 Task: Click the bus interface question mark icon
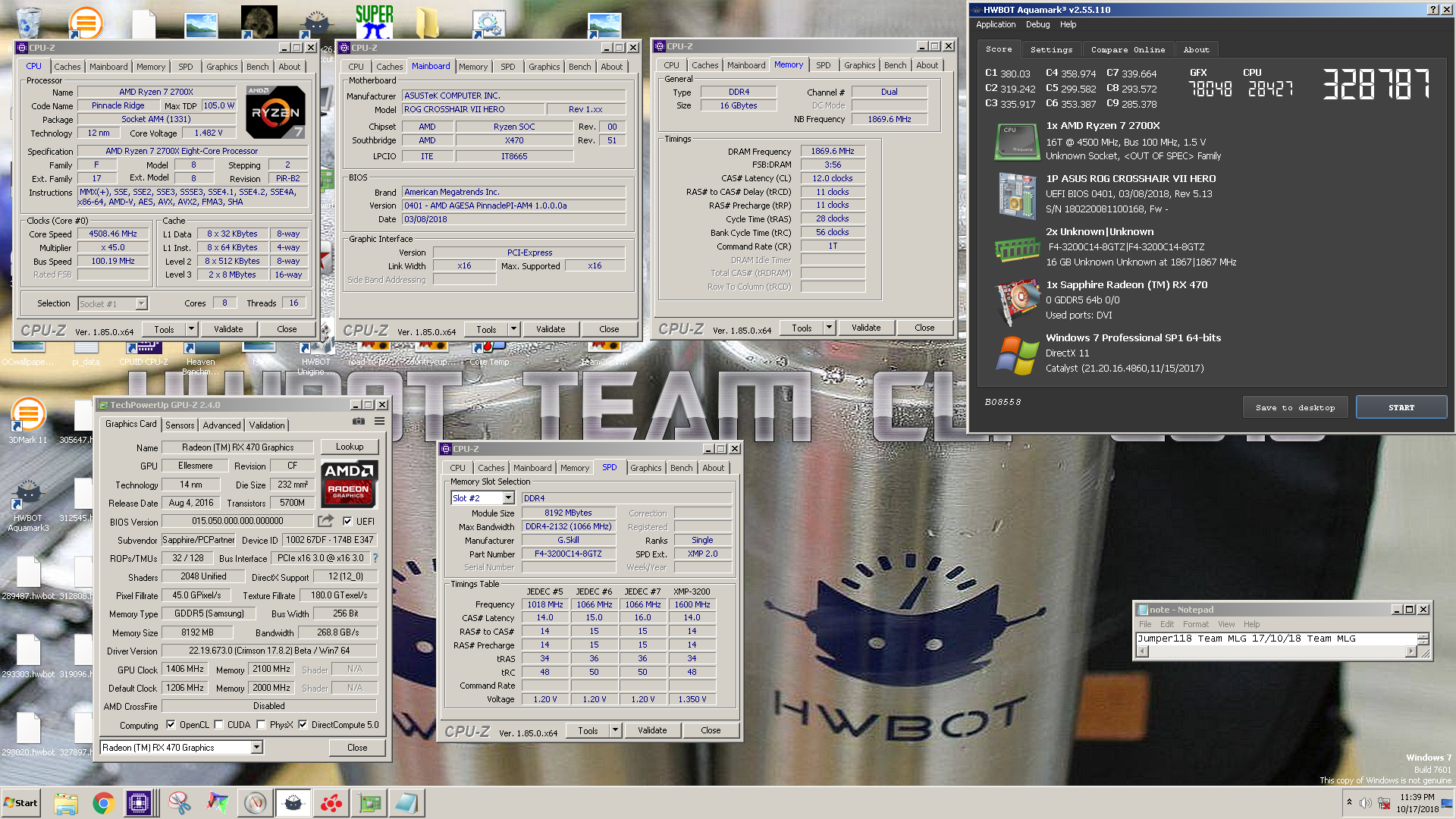(375, 558)
